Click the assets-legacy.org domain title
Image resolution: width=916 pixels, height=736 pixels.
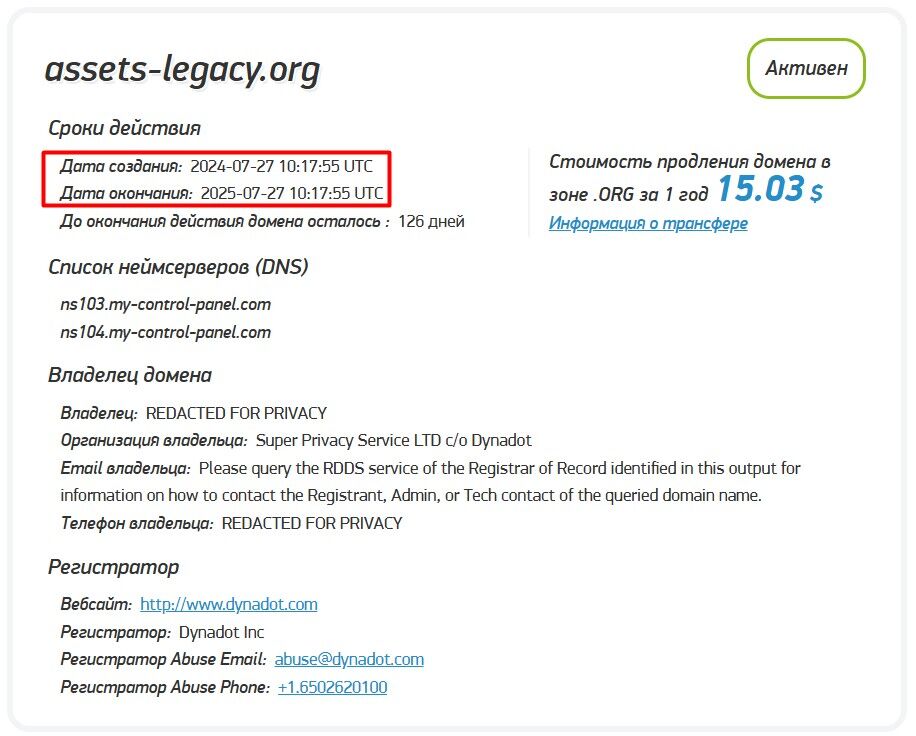coord(182,70)
